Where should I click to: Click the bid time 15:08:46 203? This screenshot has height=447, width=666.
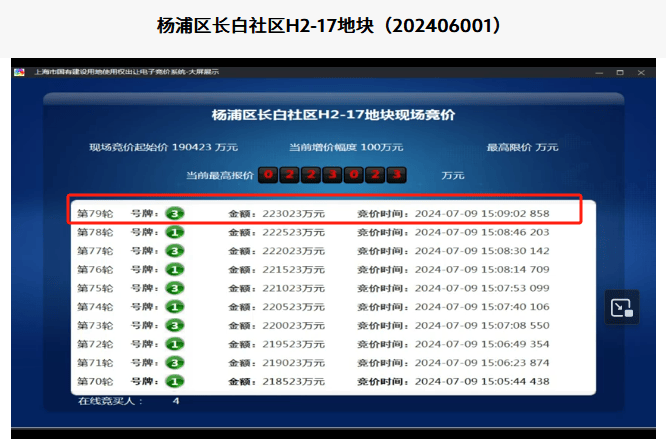tap(515, 232)
